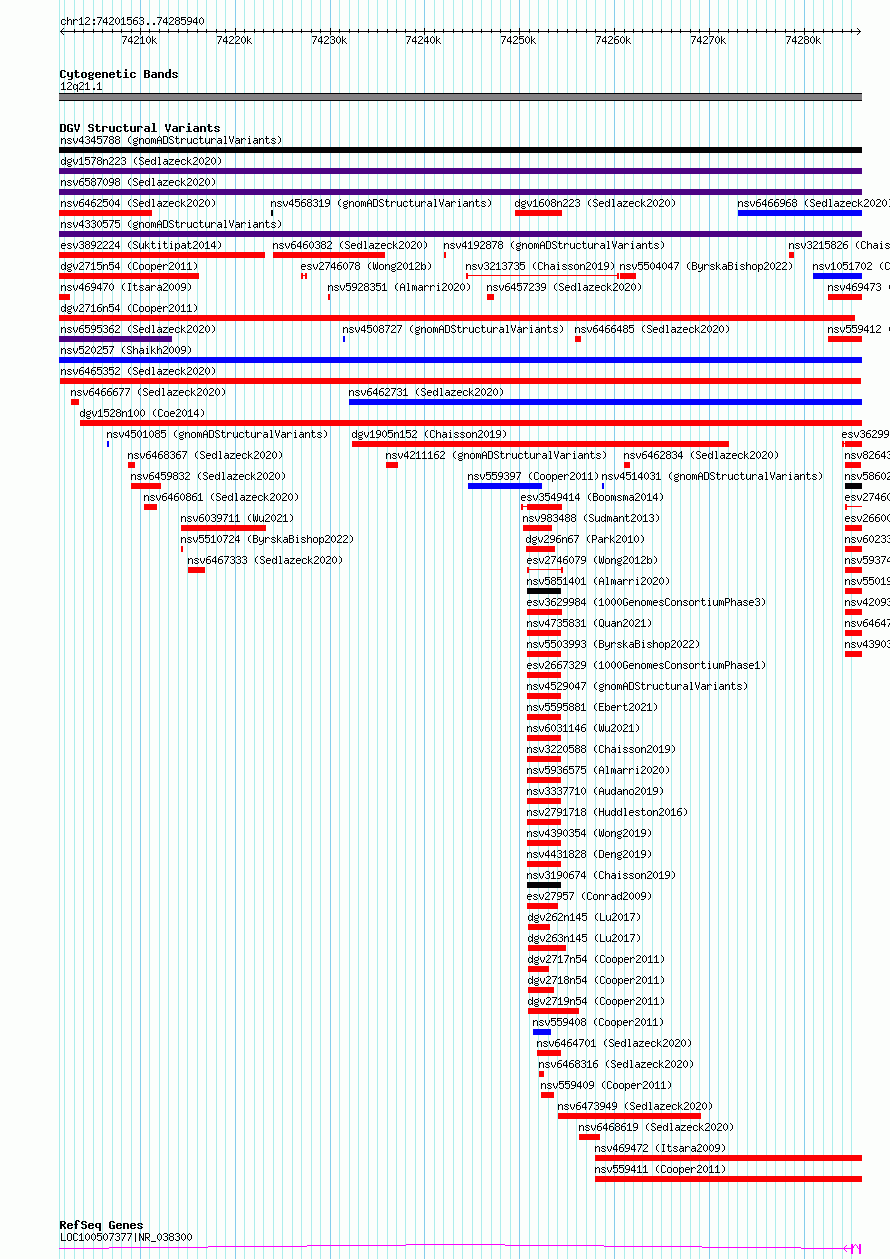Select variant nsv3215826 label
The width and height of the screenshot is (890, 1259).
pyautogui.click(x=839, y=245)
